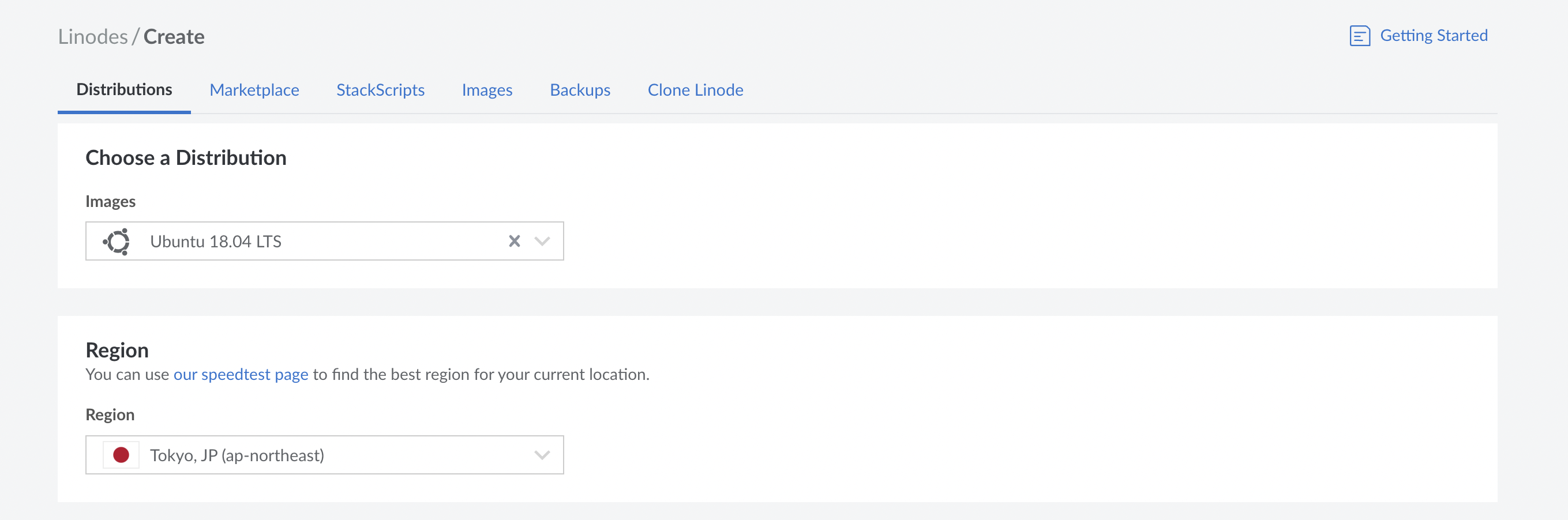Expand the Images dropdown chevron
The width and height of the screenshot is (1568, 520).
click(542, 242)
